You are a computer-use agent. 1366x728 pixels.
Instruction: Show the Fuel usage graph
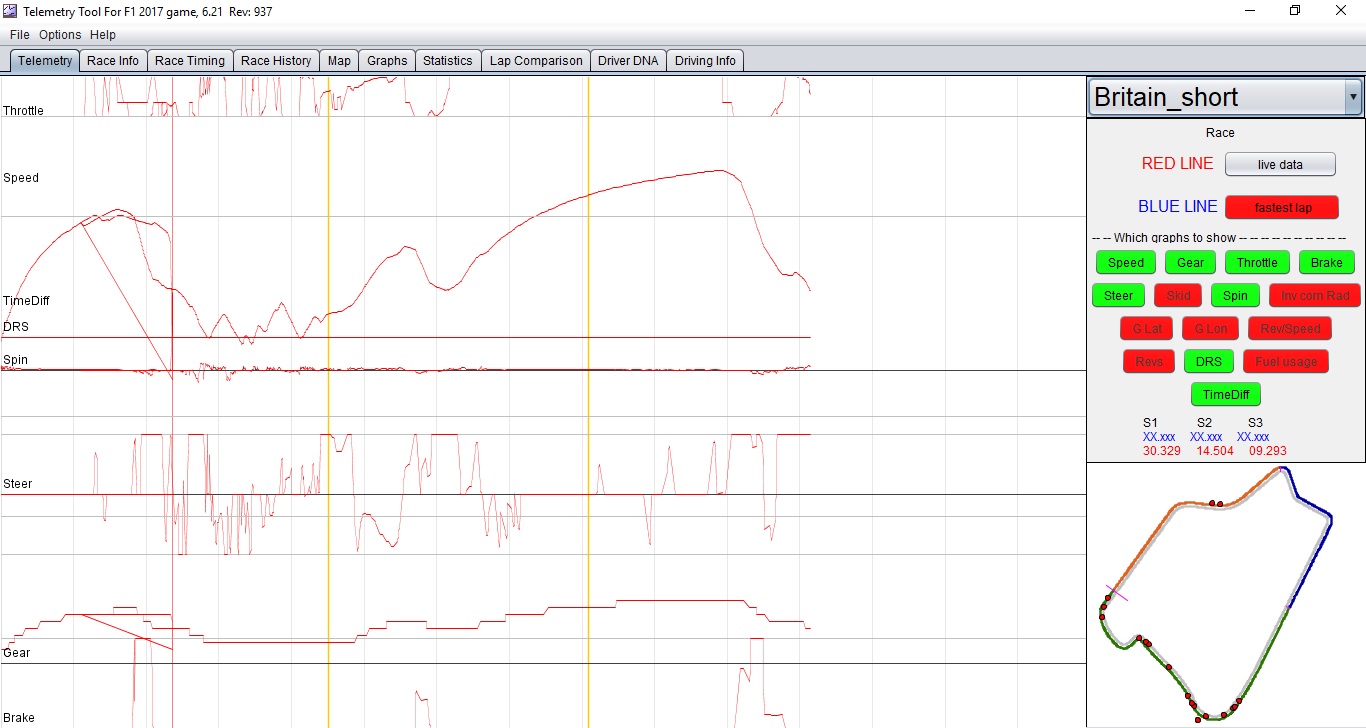click(1285, 362)
